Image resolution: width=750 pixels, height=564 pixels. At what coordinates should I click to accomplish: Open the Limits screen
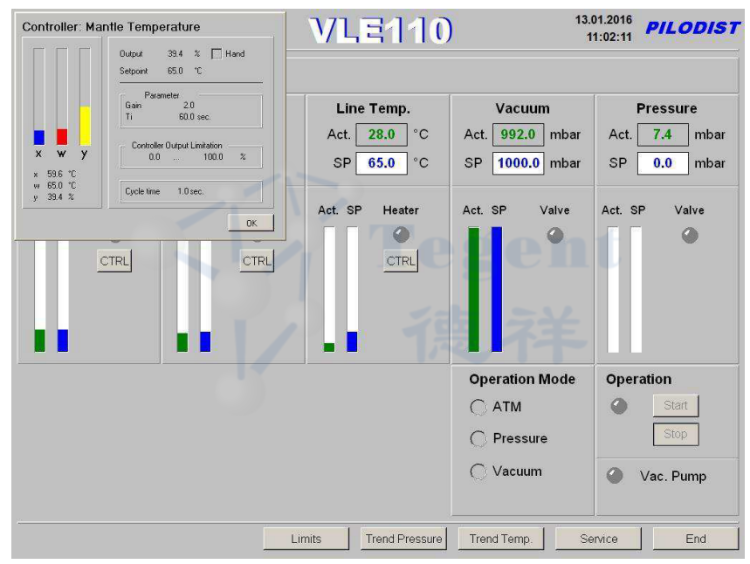tap(306, 539)
